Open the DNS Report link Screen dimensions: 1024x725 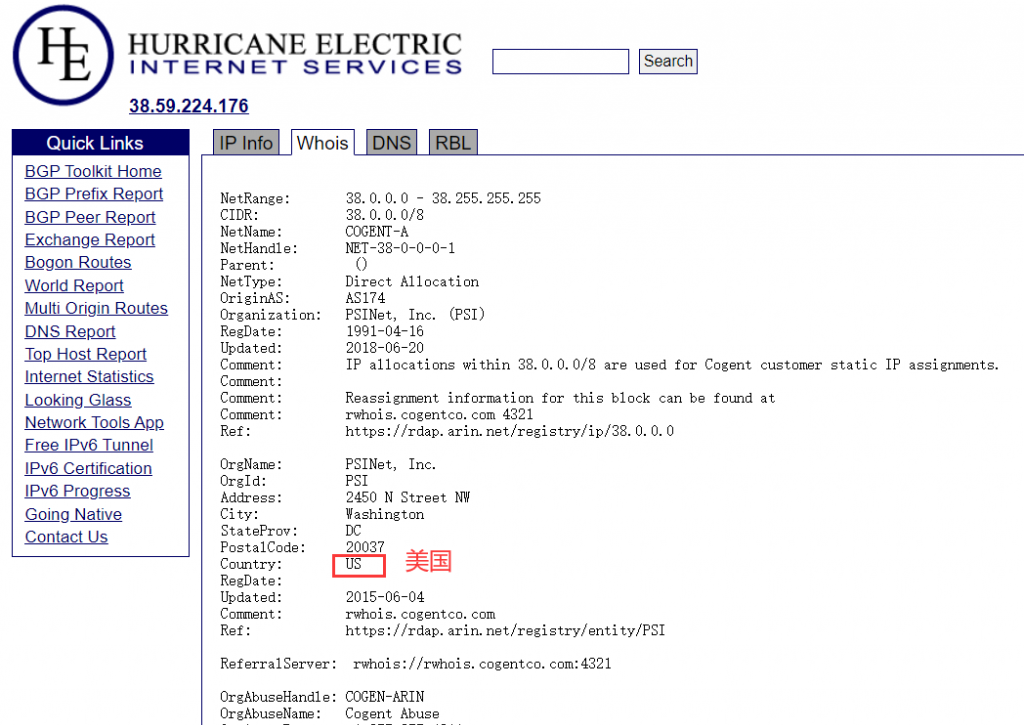[x=70, y=331]
